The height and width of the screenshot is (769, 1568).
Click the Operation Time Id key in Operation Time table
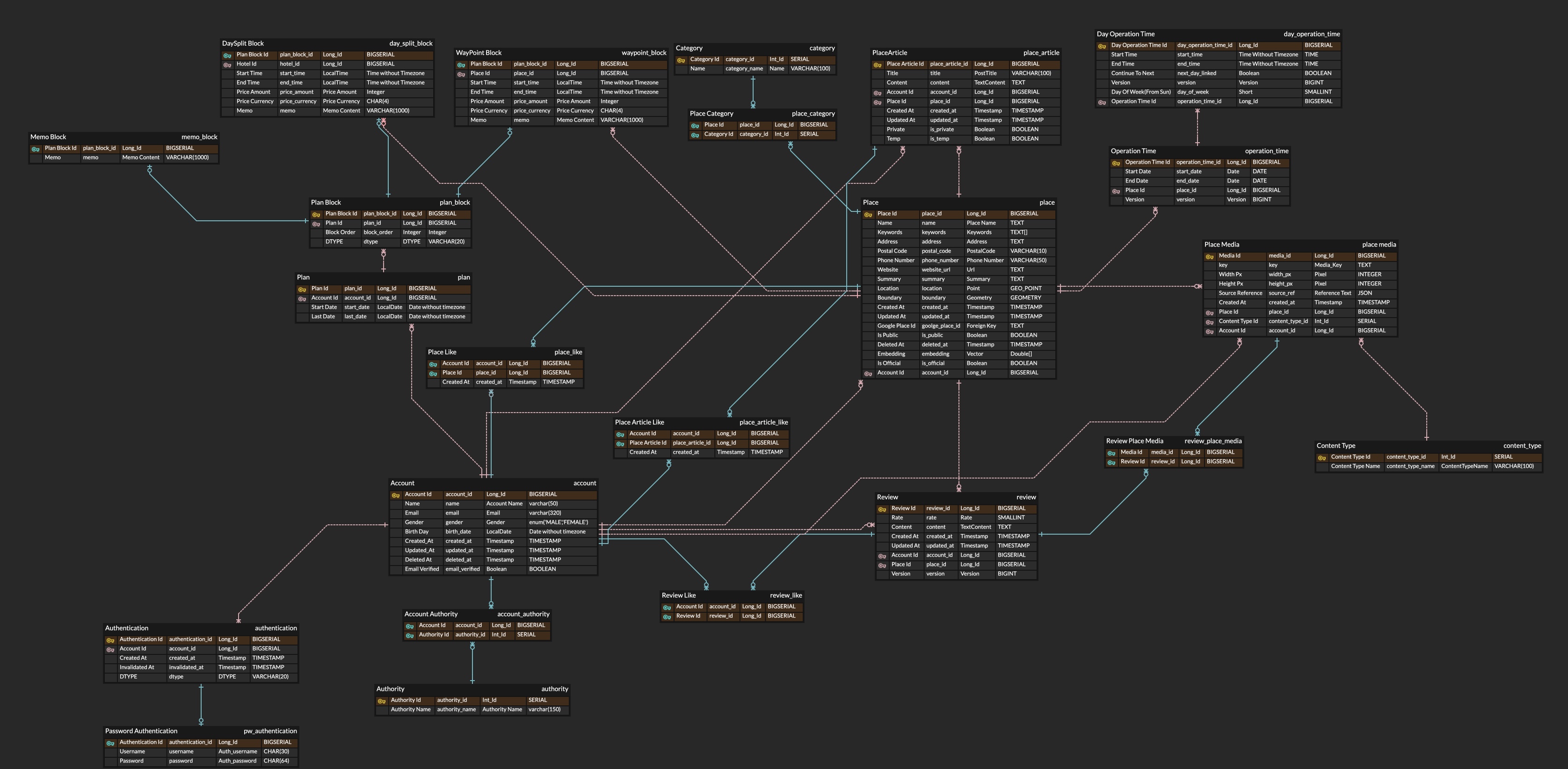(1116, 163)
